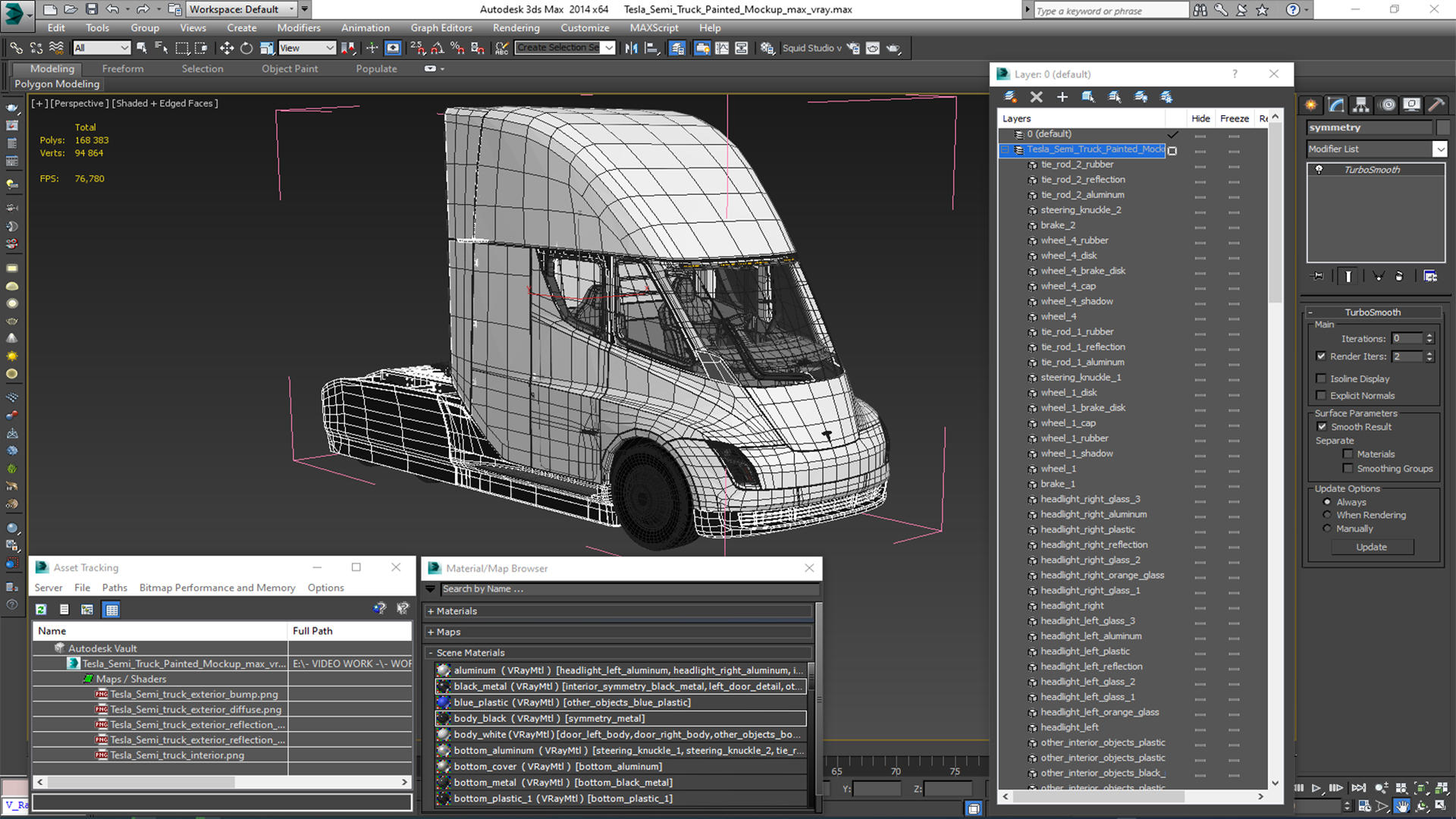1456x819 pixels.
Task: Open the Motion command panel tab
Action: [x=1387, y=105]
